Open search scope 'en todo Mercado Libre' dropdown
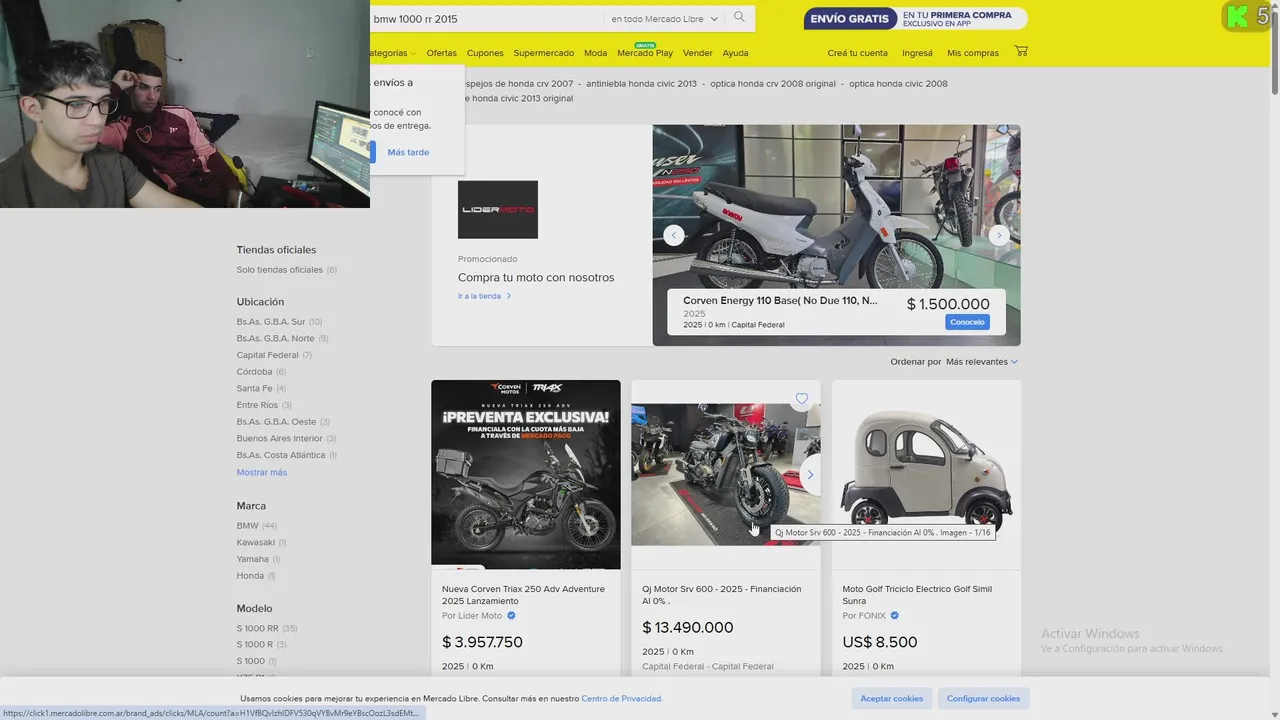 click(x=663, y=19)
